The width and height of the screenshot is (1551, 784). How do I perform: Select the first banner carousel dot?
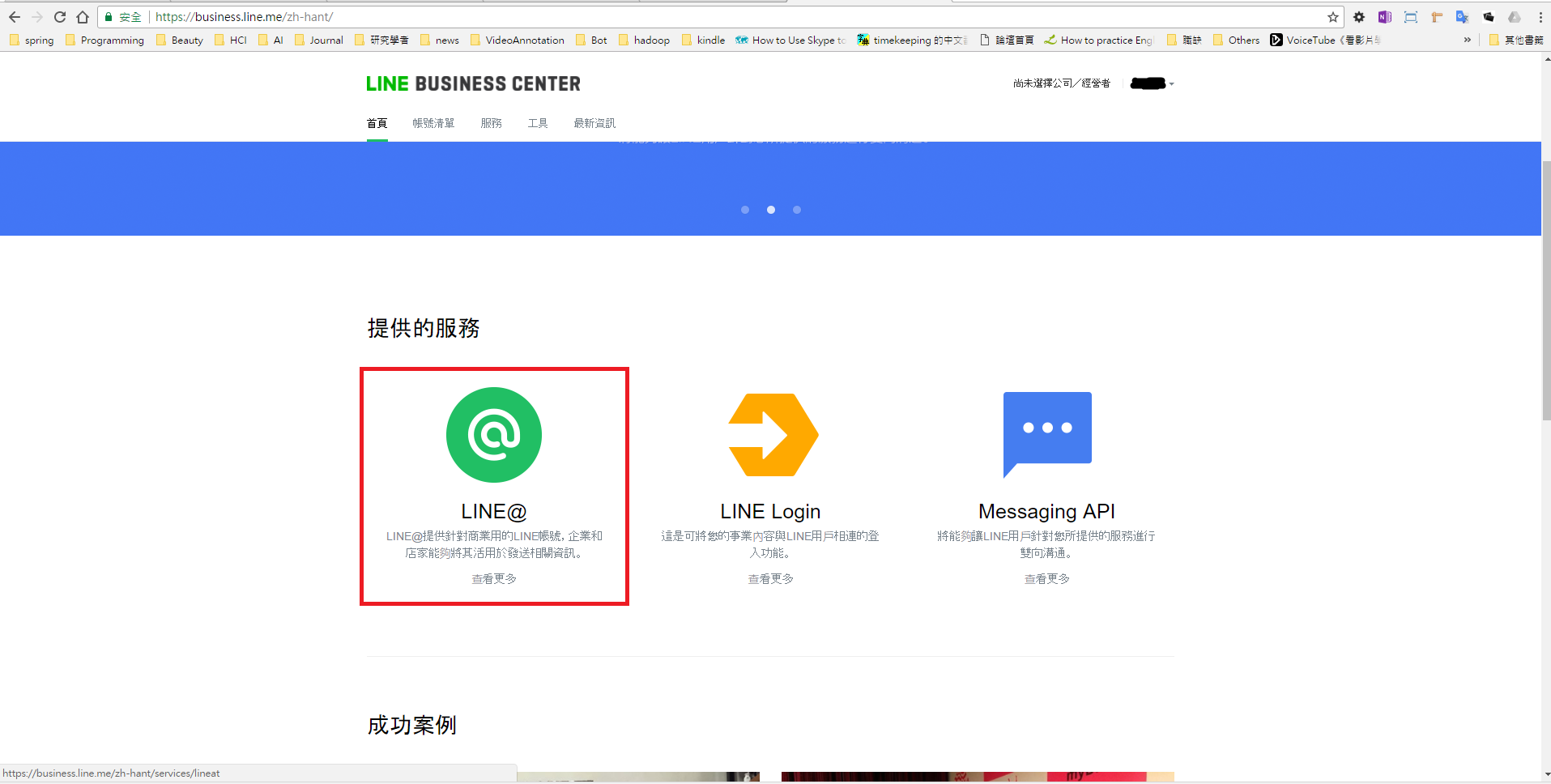pyautogui.click(x=745, y=210)
